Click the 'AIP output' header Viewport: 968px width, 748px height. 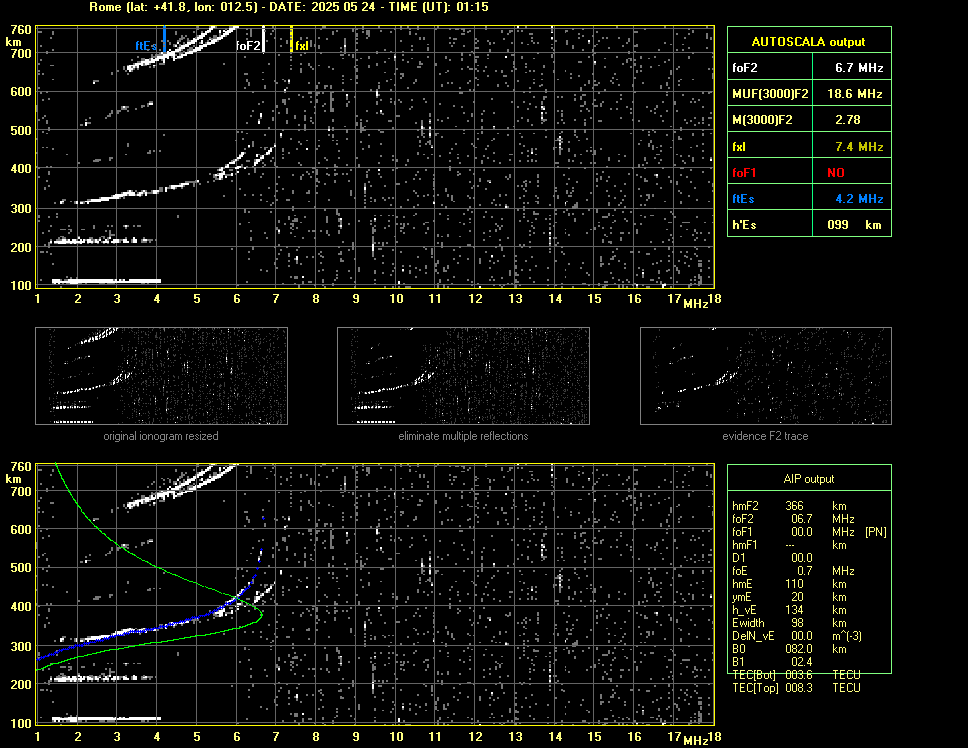click(x=809, y=479)
